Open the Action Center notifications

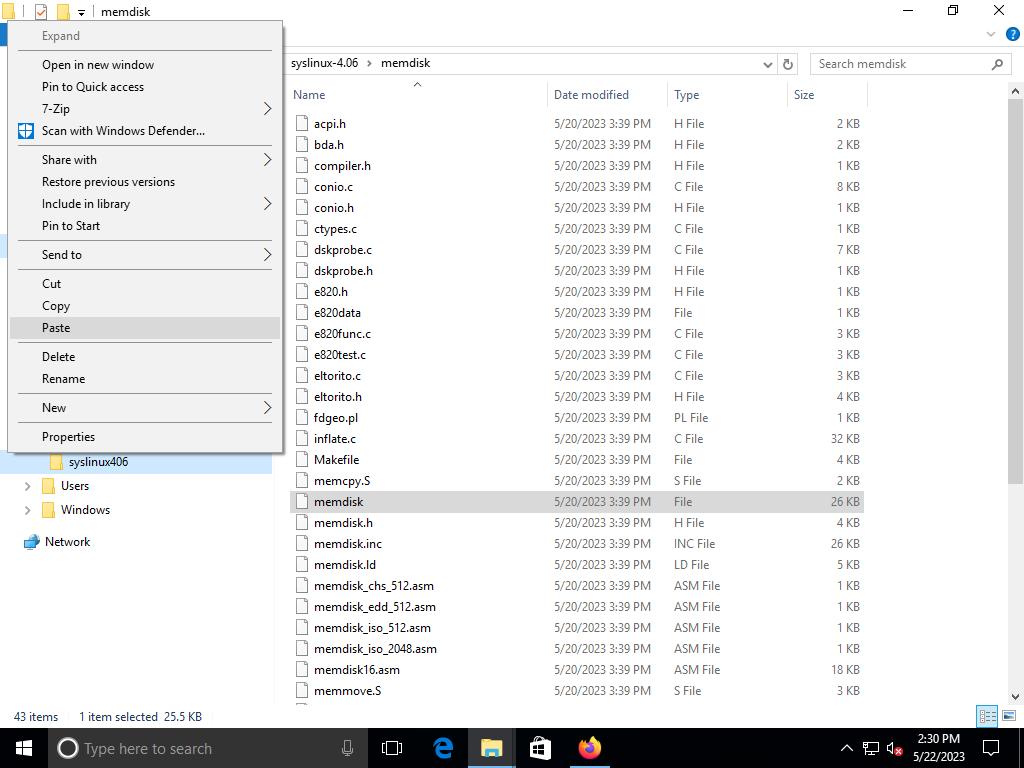click(992, 748)
